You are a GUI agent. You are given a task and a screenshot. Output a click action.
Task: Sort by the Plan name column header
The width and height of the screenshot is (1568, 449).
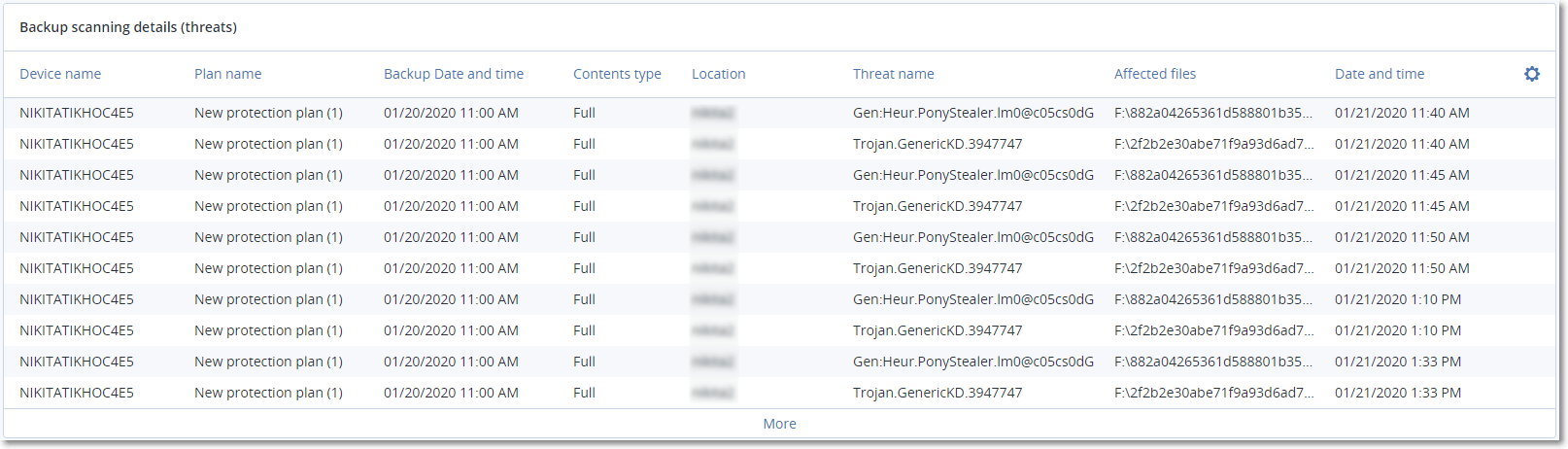(227, 74)
